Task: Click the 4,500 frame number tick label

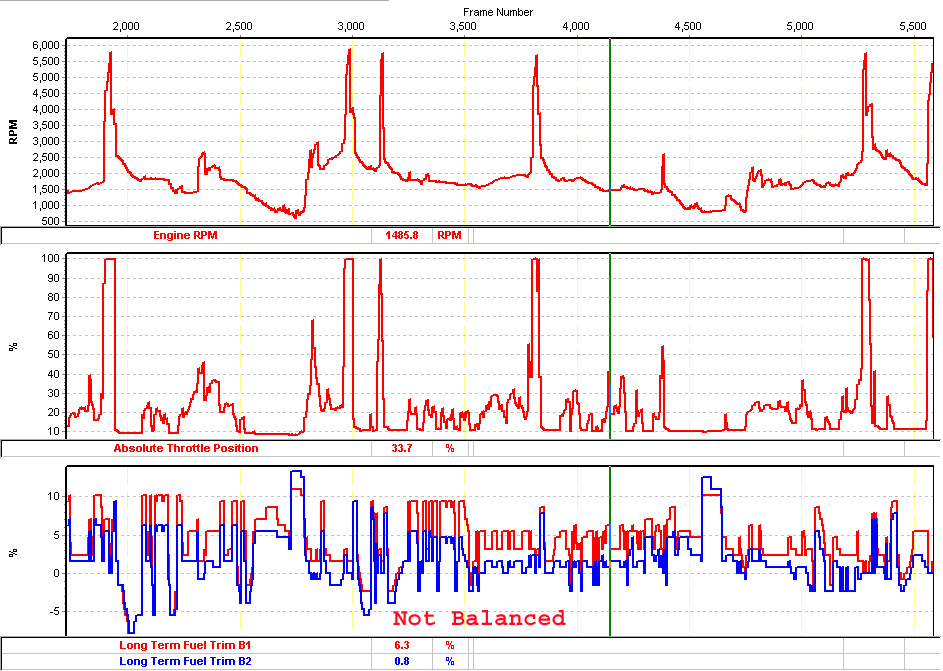Action: coord(688,26)
